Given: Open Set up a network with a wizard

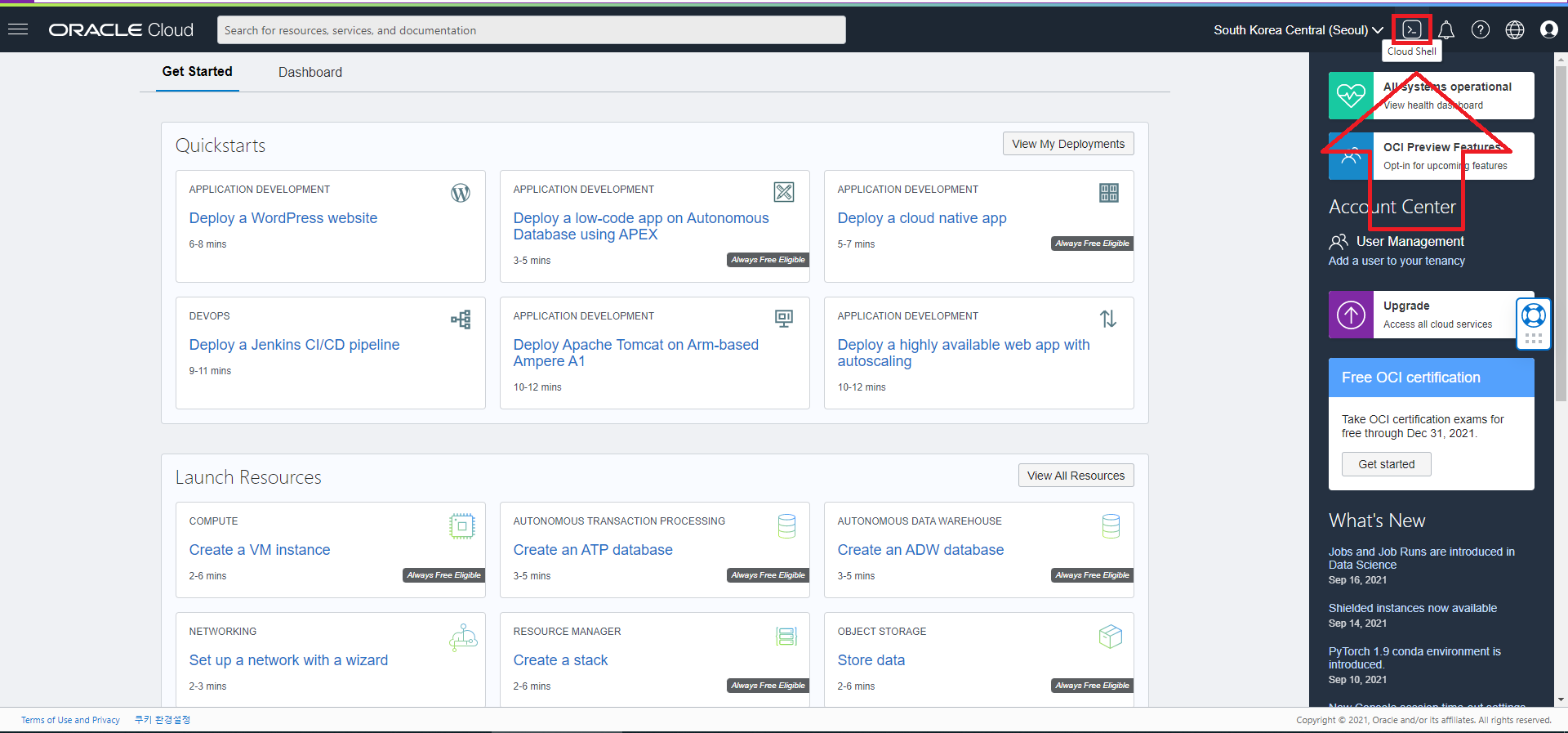Looking at the screenshot, I should (289, 660).
